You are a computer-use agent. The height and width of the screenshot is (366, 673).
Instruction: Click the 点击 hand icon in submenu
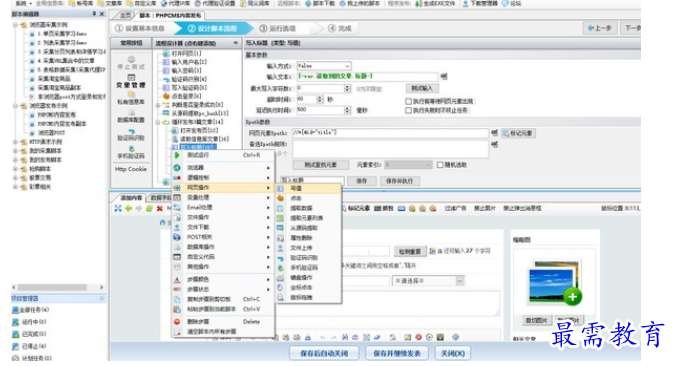click(x=280, y=198)
